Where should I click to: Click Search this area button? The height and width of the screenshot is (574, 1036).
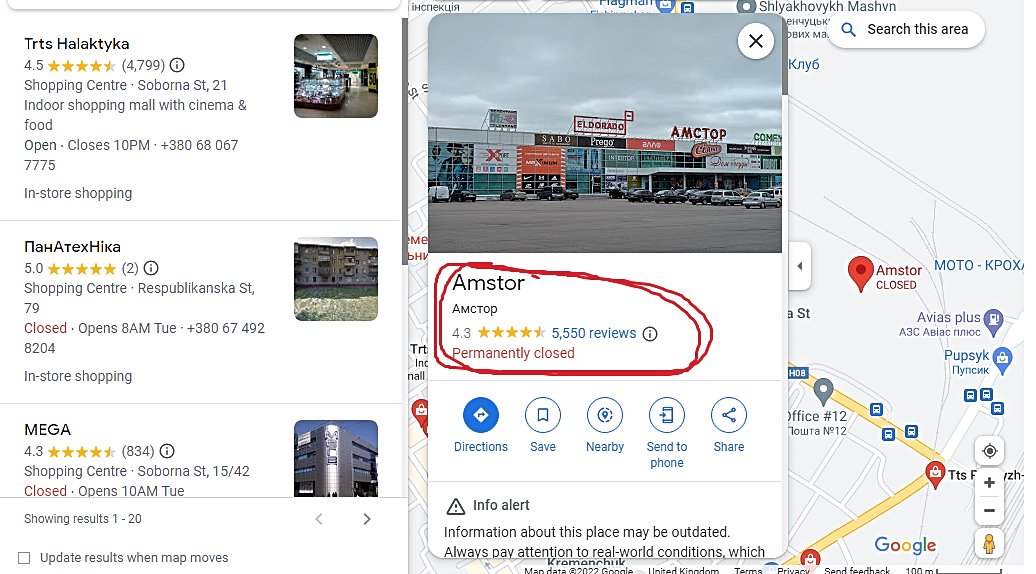(x=906, y=30)
